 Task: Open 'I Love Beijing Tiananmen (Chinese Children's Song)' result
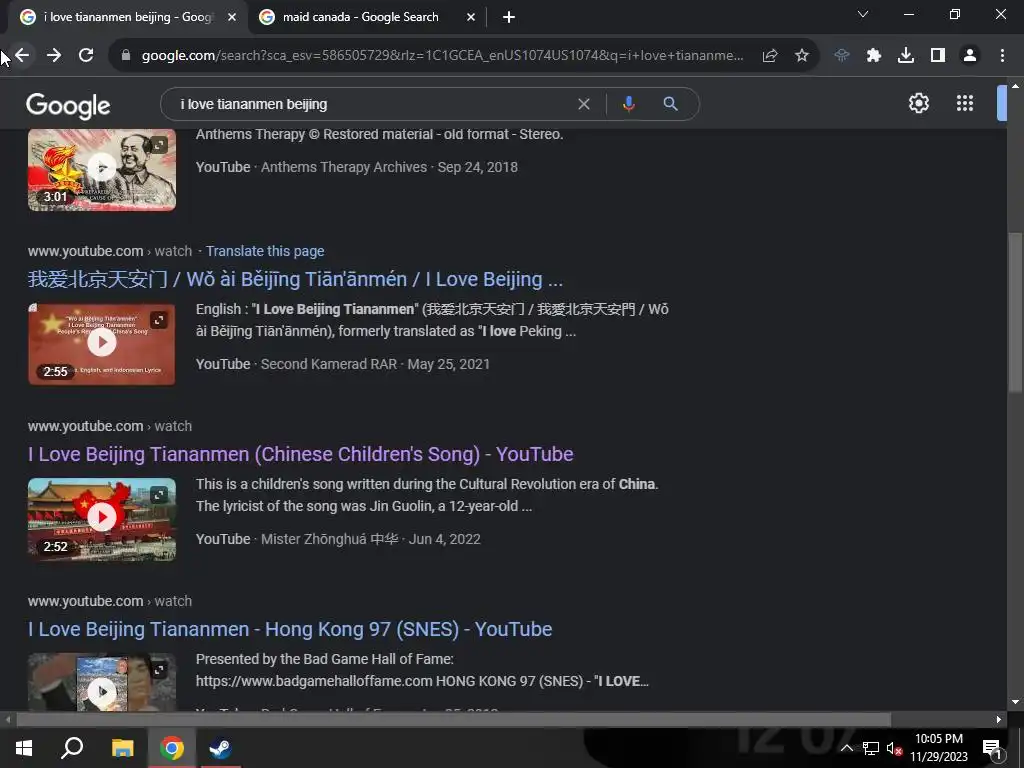click(300, 455)
